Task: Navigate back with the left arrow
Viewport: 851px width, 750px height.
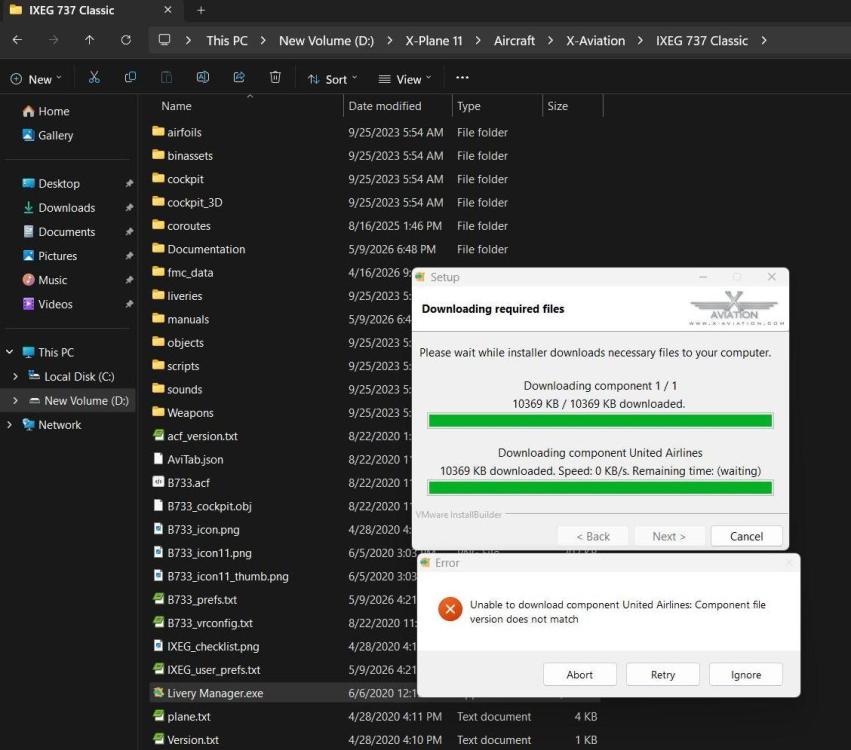Action: [17, 40]
